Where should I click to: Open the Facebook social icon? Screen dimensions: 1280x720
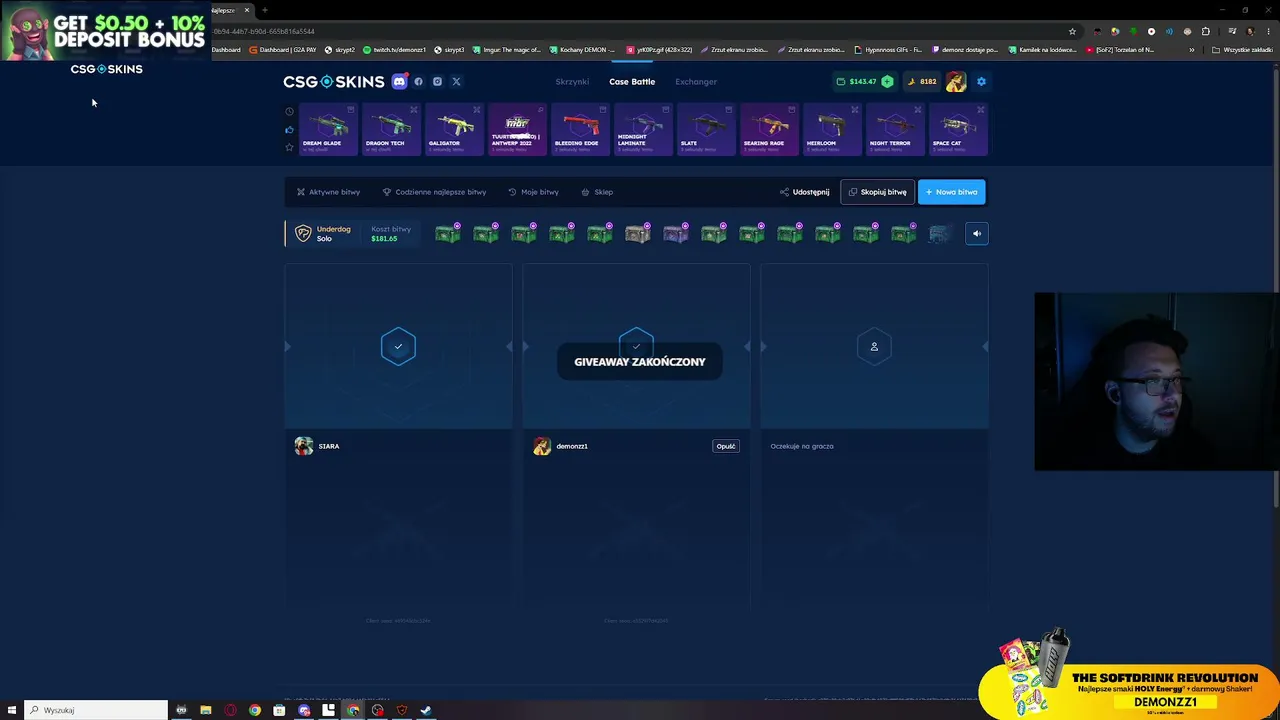(x=418, y=82)
